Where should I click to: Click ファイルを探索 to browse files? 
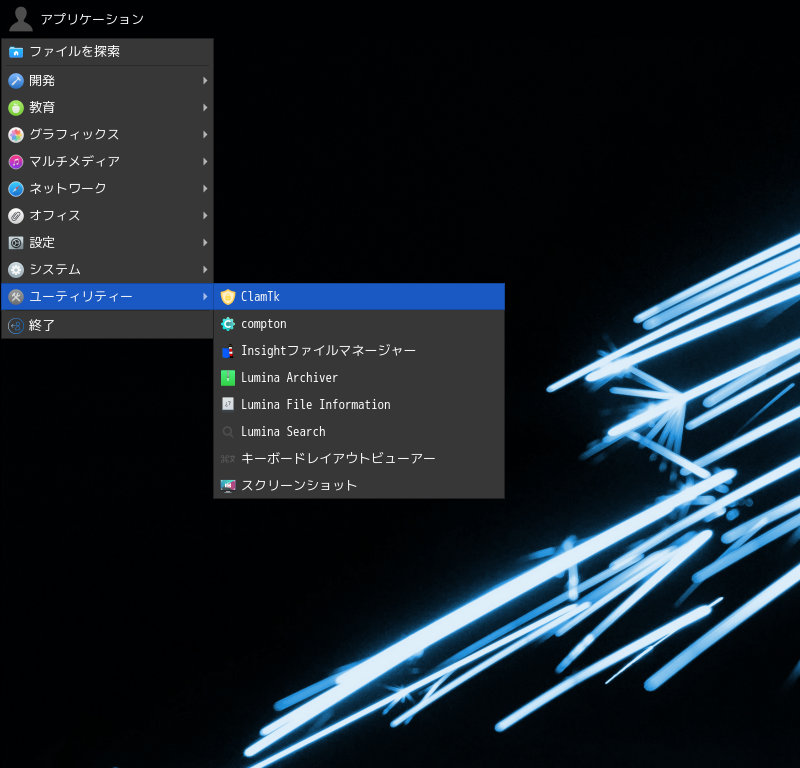coord(74,52)
